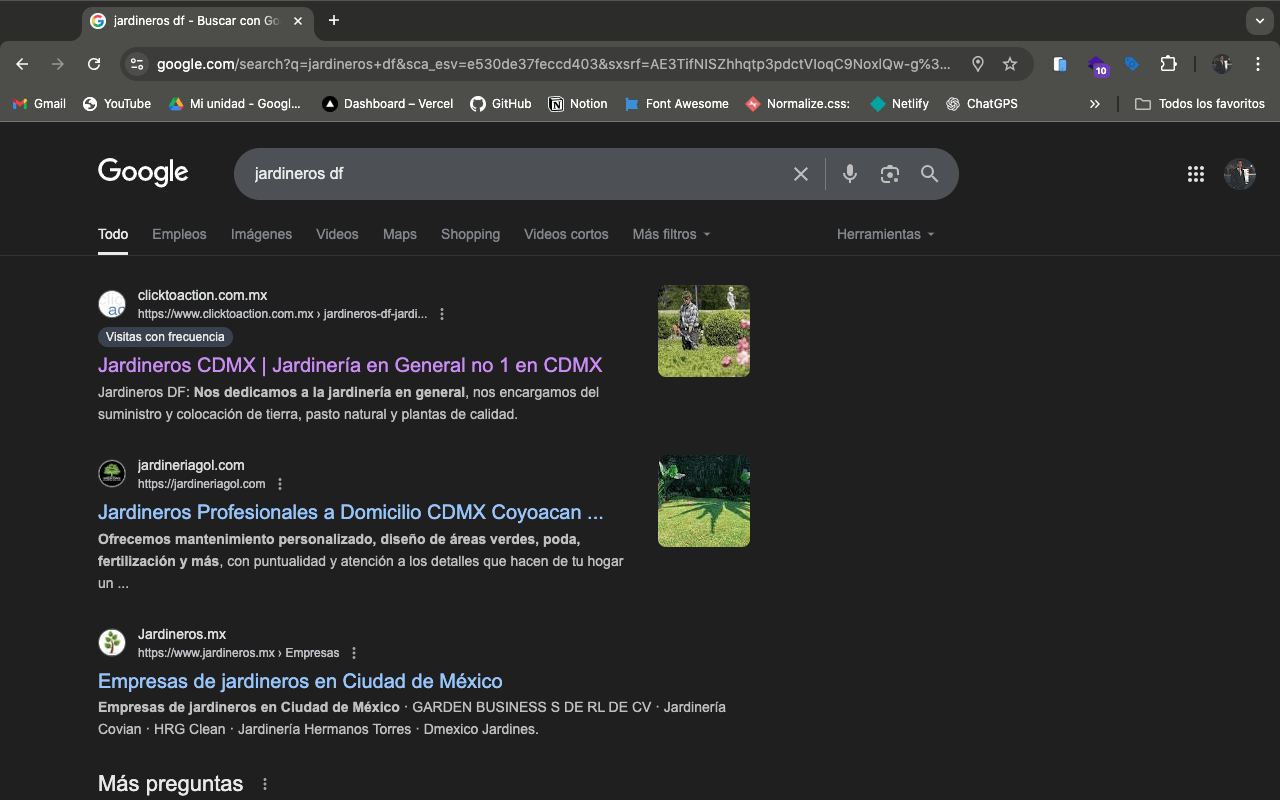1280x800 pixels.
Task: Open Dashboard – Vercel bookmark
Action: [x=387, y=103]
